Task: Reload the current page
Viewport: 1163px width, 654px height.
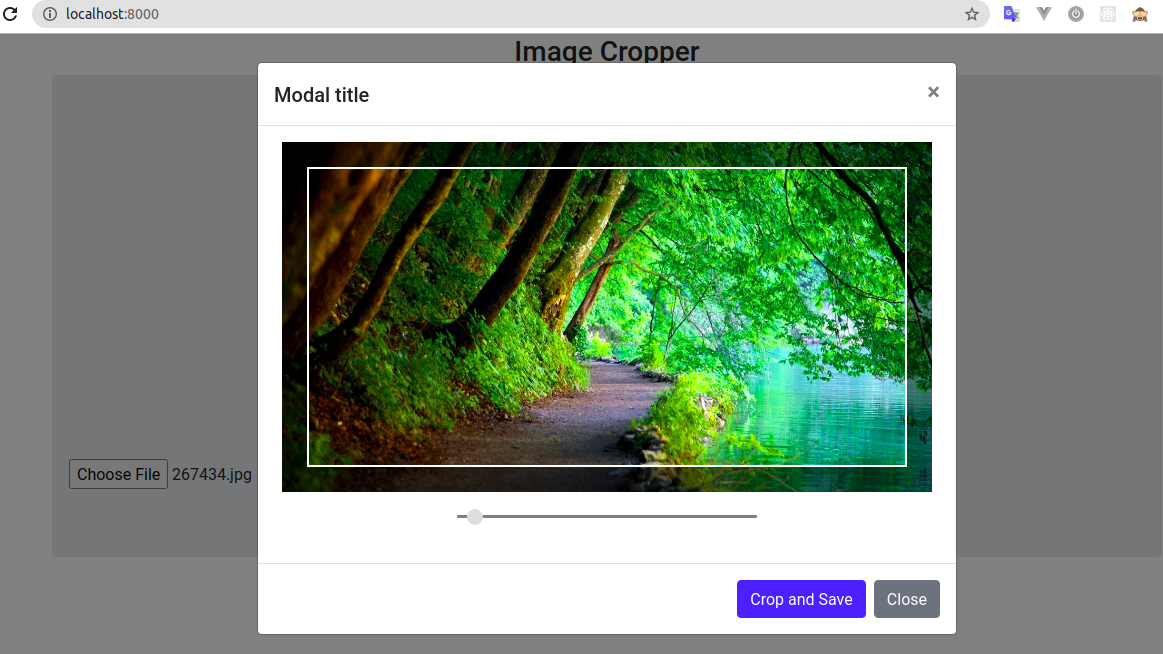Action: tap(13, 14)
